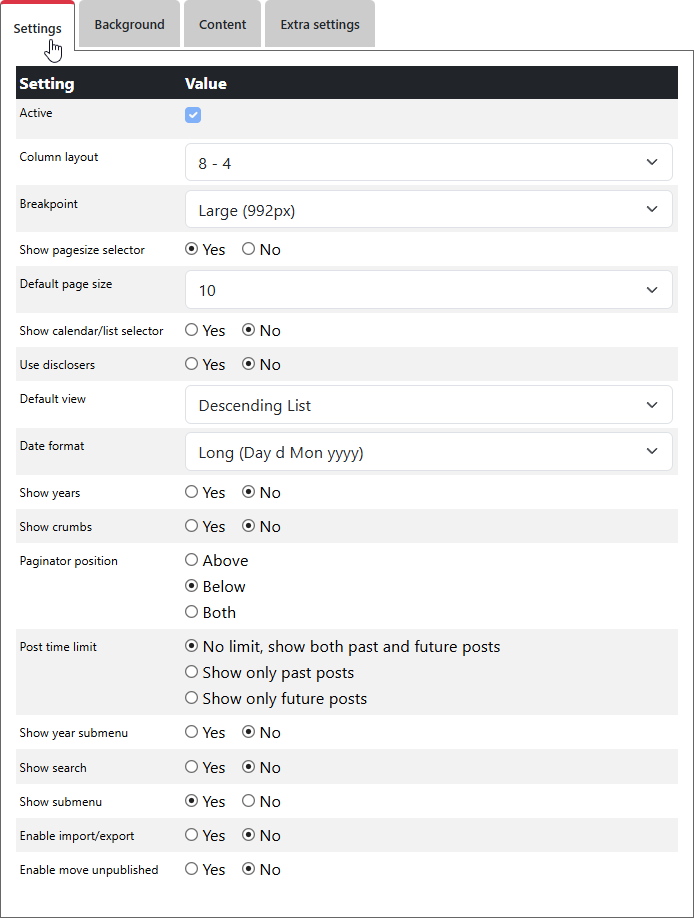Uncheck the Active checkbox
This screenshot has height=918, width=694.
193,115
